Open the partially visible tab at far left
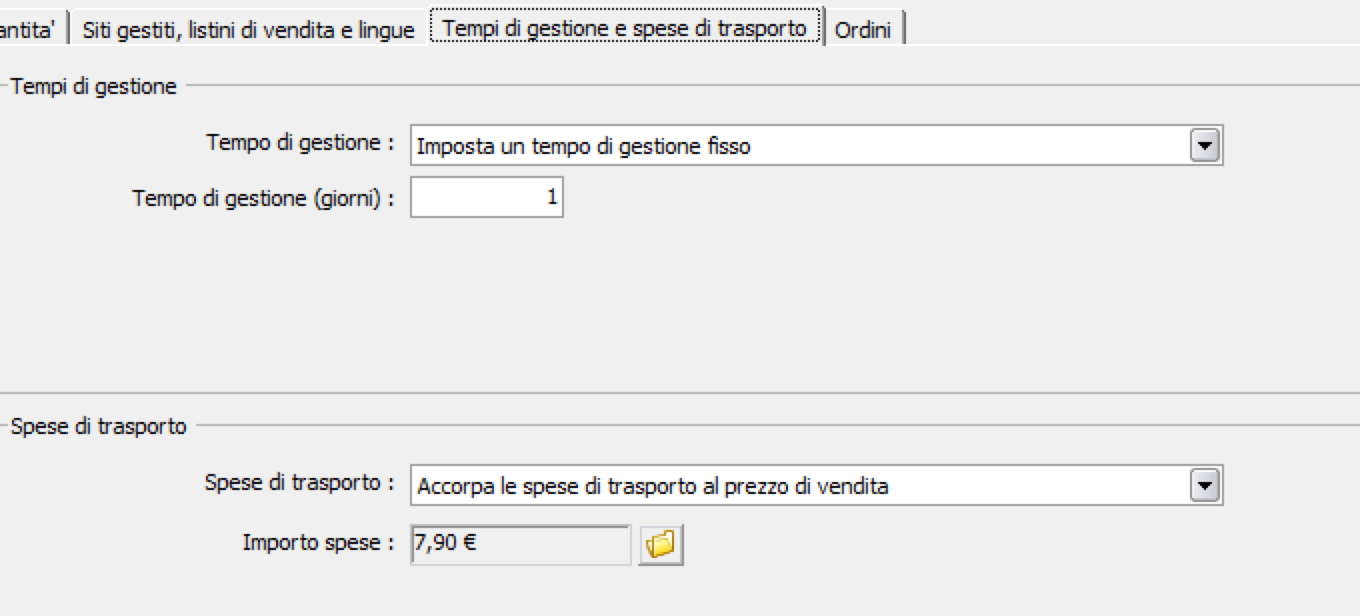 28,30
